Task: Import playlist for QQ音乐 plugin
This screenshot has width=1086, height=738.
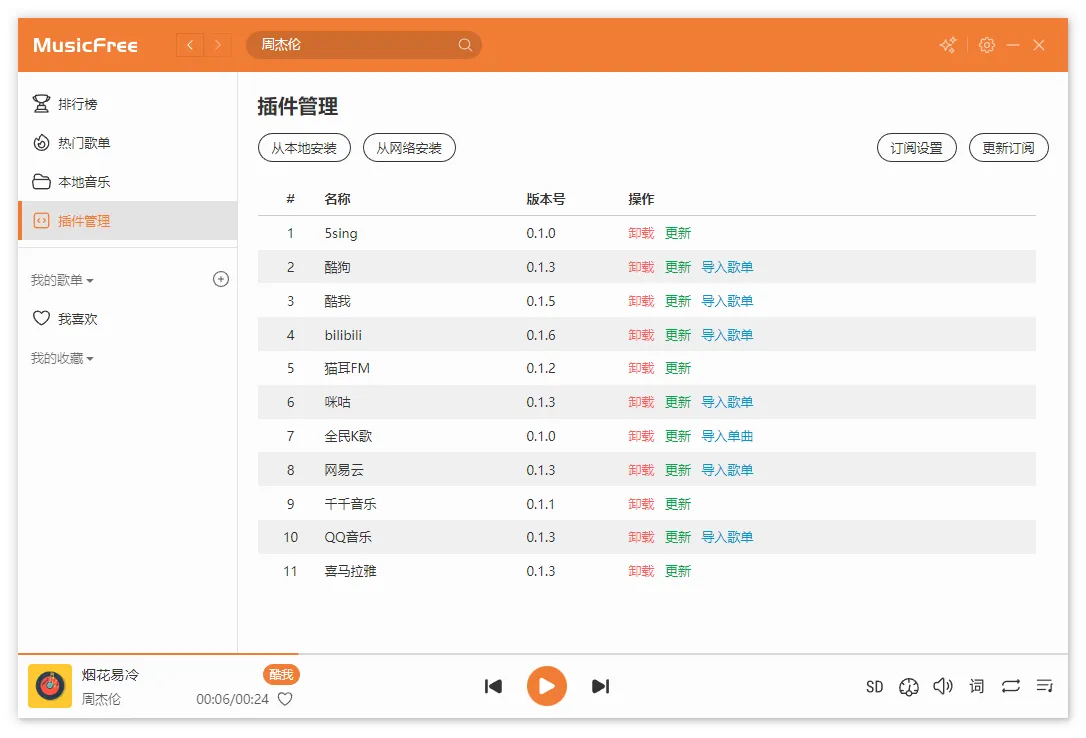Action: 727,537
